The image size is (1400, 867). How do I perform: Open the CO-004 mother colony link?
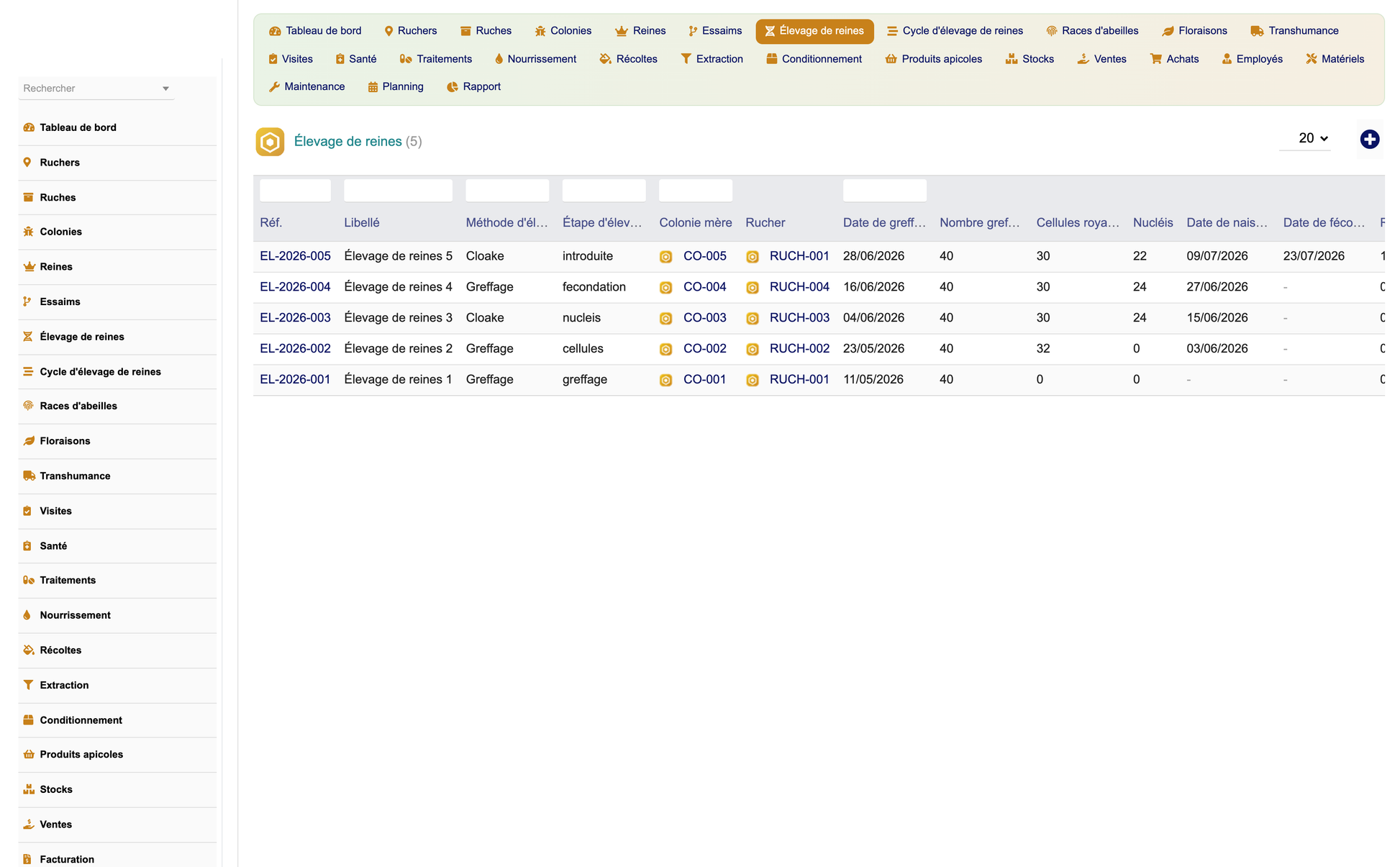[704, 287]
